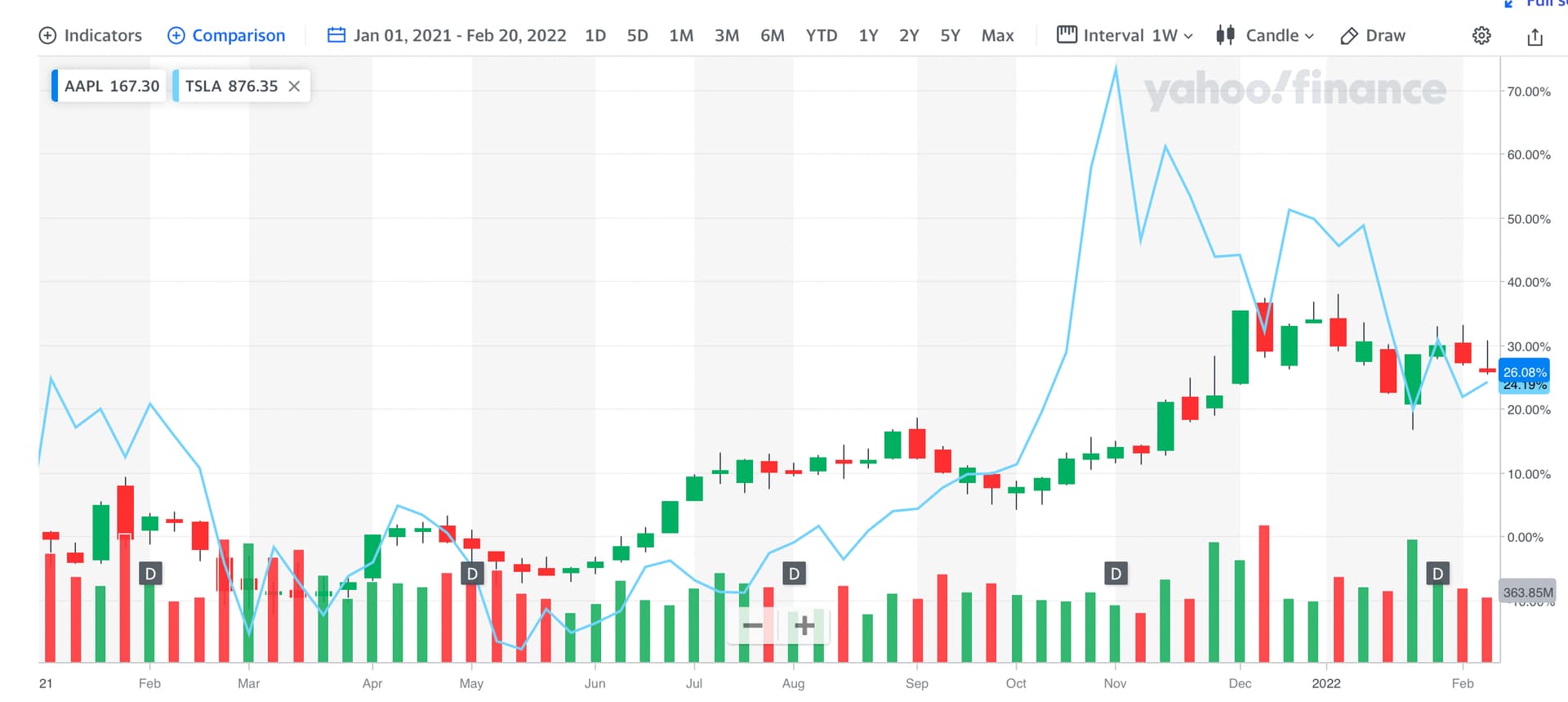Open the Indicators menu
Image resolution: width=1568 pixels, height=702 pixels.
[91, 36]
